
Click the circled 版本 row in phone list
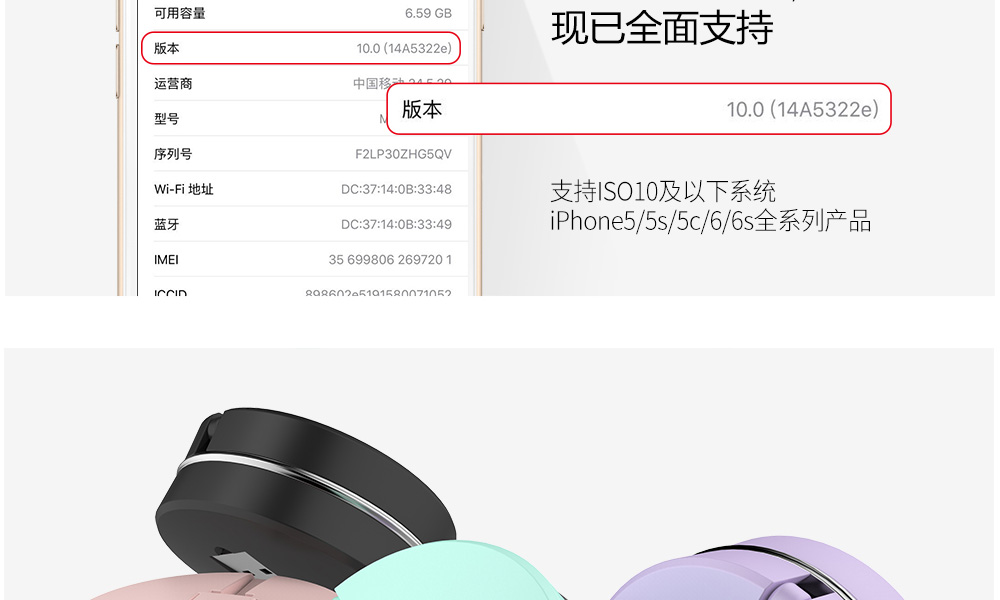(x=300, y=48)
